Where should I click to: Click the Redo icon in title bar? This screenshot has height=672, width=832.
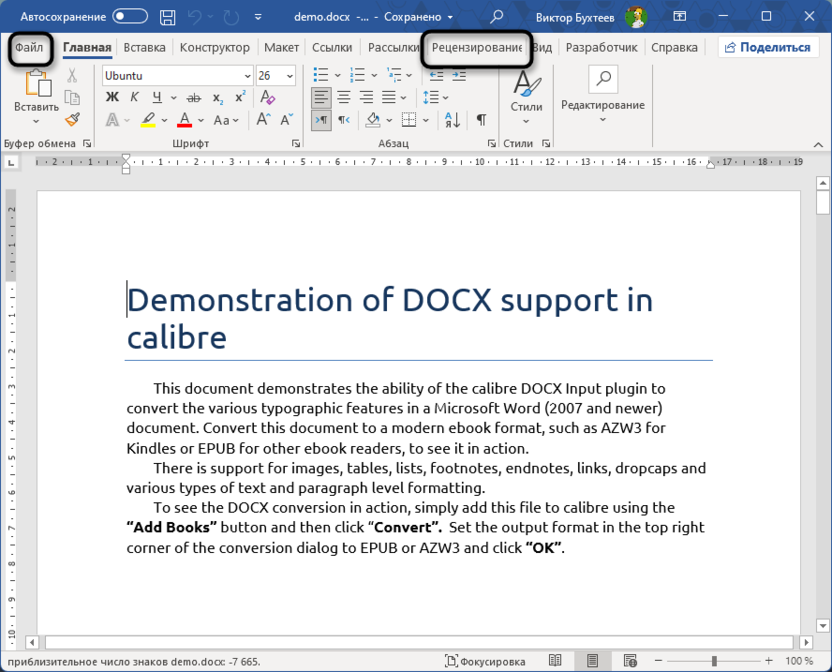231,17
